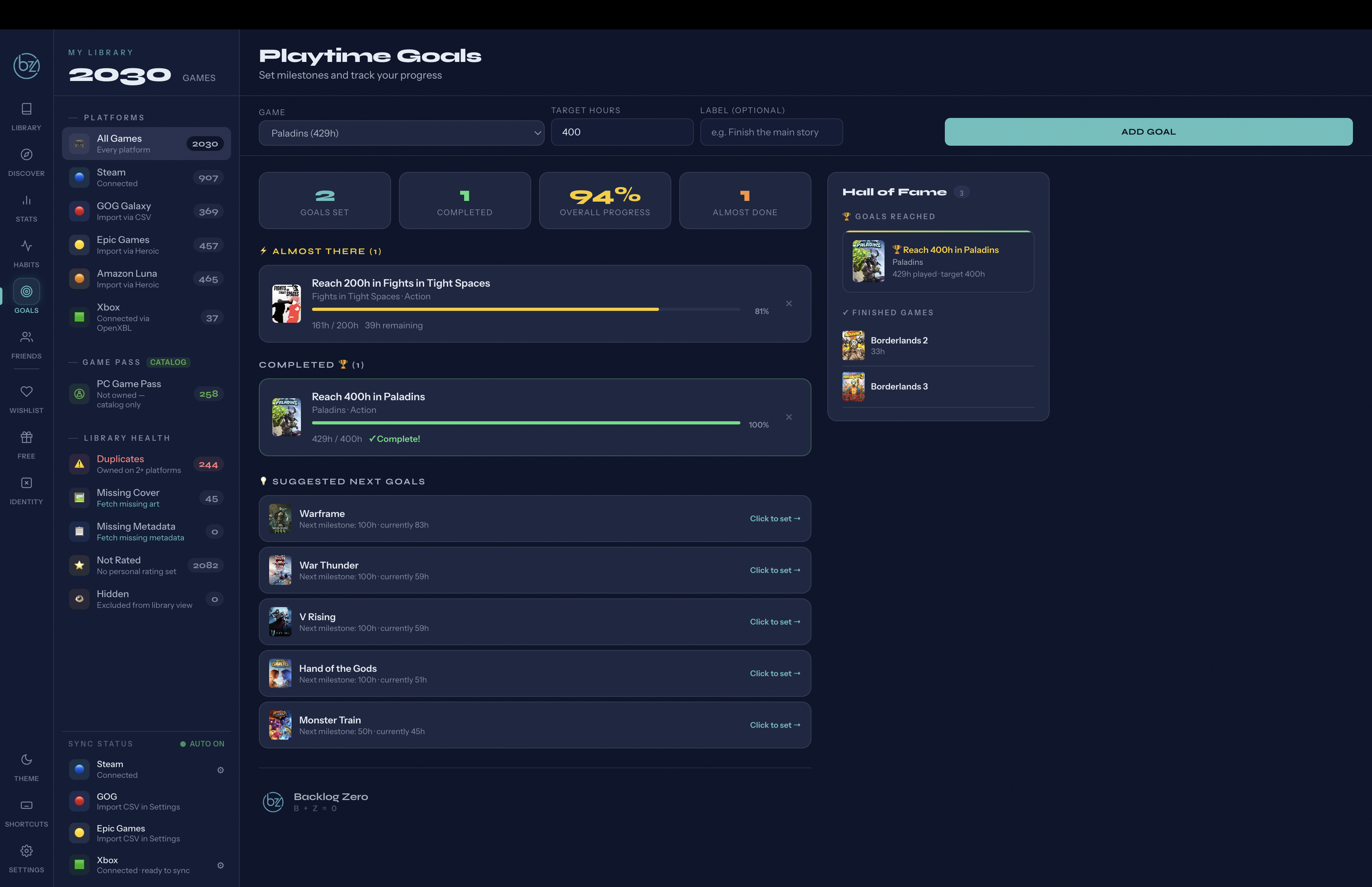1372x887 pixels.
Task: Open the Identity icon in sidebar
Action: coord(27,483)
